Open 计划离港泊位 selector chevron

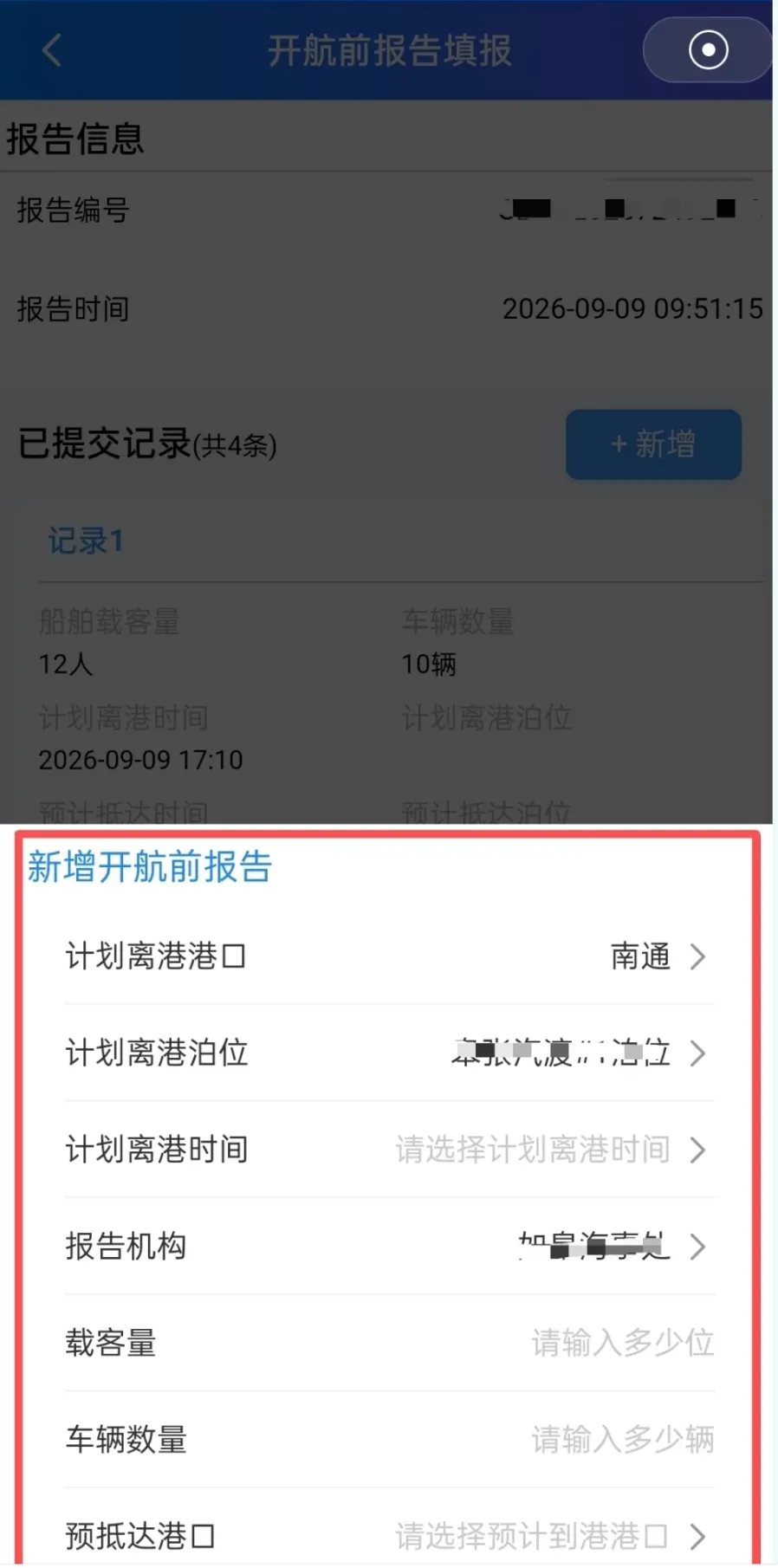pyautogui.click(x=697, y=1053)
